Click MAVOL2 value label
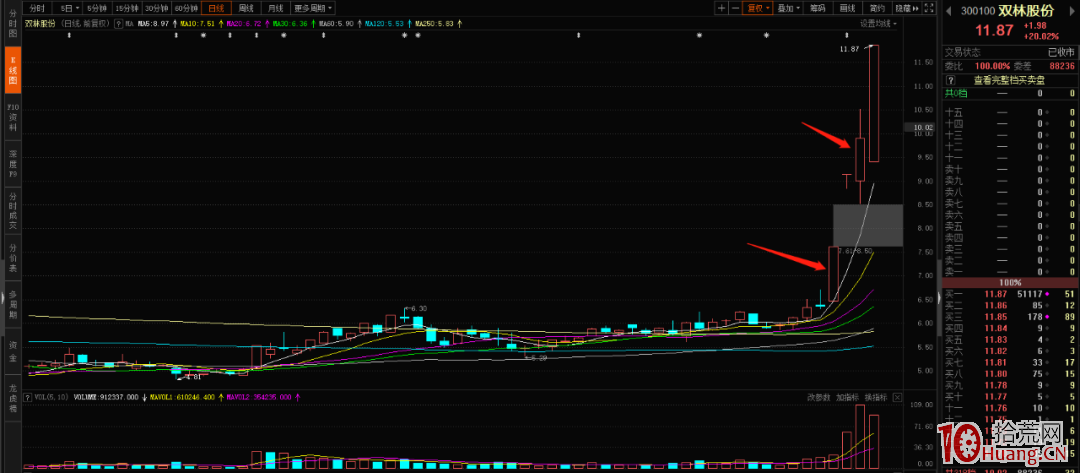The image size is (1080, 473). 257,397
